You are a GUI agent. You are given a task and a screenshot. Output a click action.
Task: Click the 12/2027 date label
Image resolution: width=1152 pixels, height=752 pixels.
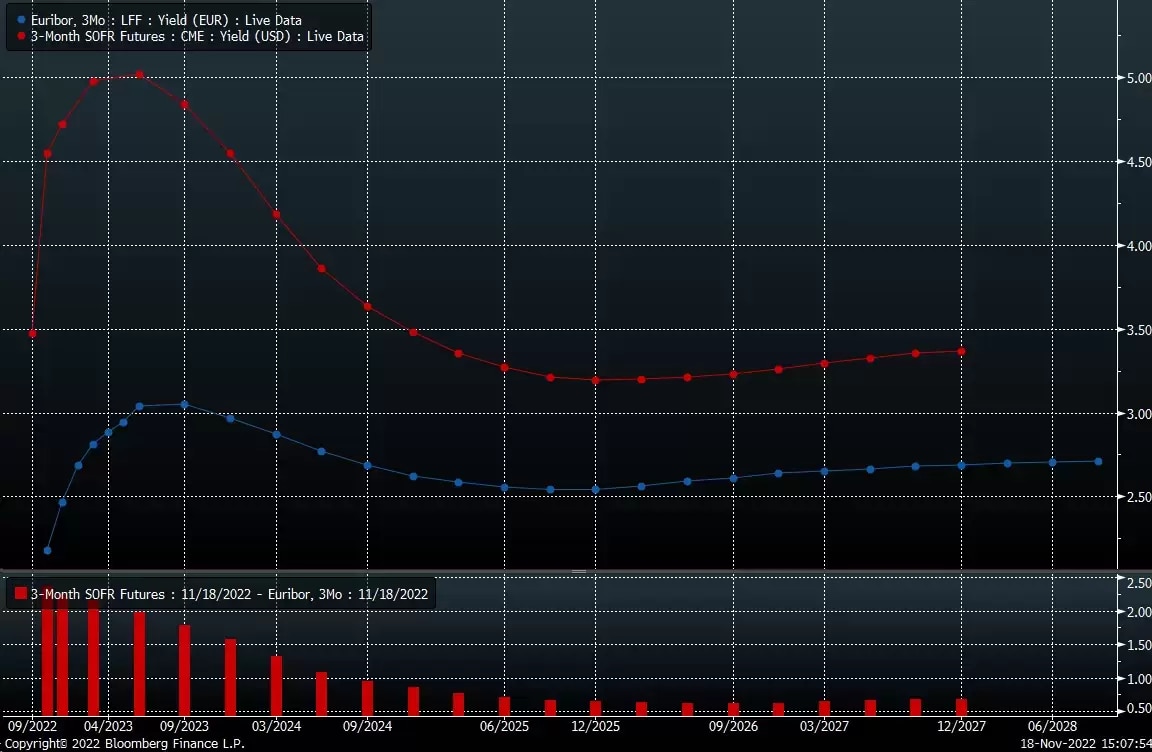[x=961, y=726]
